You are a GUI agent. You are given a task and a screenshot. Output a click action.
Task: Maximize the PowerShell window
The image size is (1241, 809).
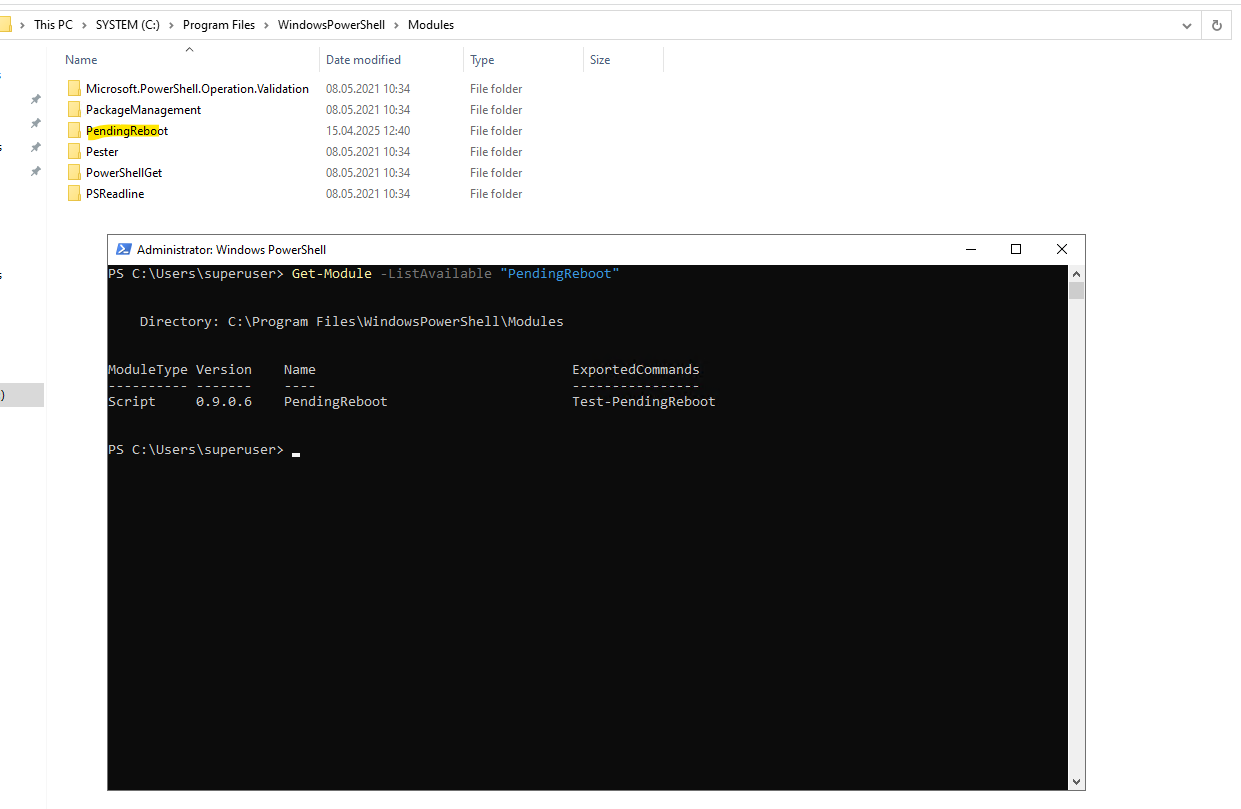1016,250
